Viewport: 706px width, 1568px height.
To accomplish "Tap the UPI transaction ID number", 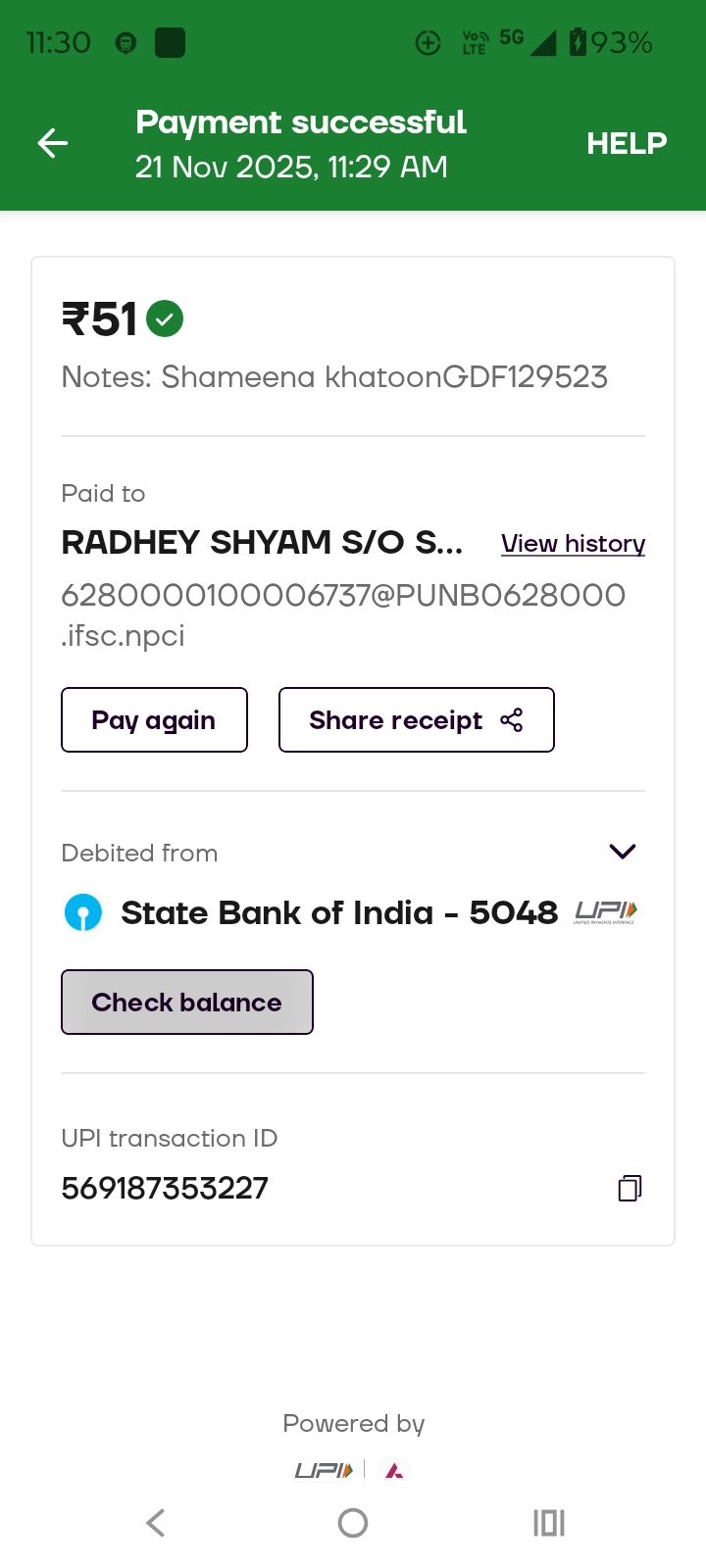I will click(x=165, y=1189).
